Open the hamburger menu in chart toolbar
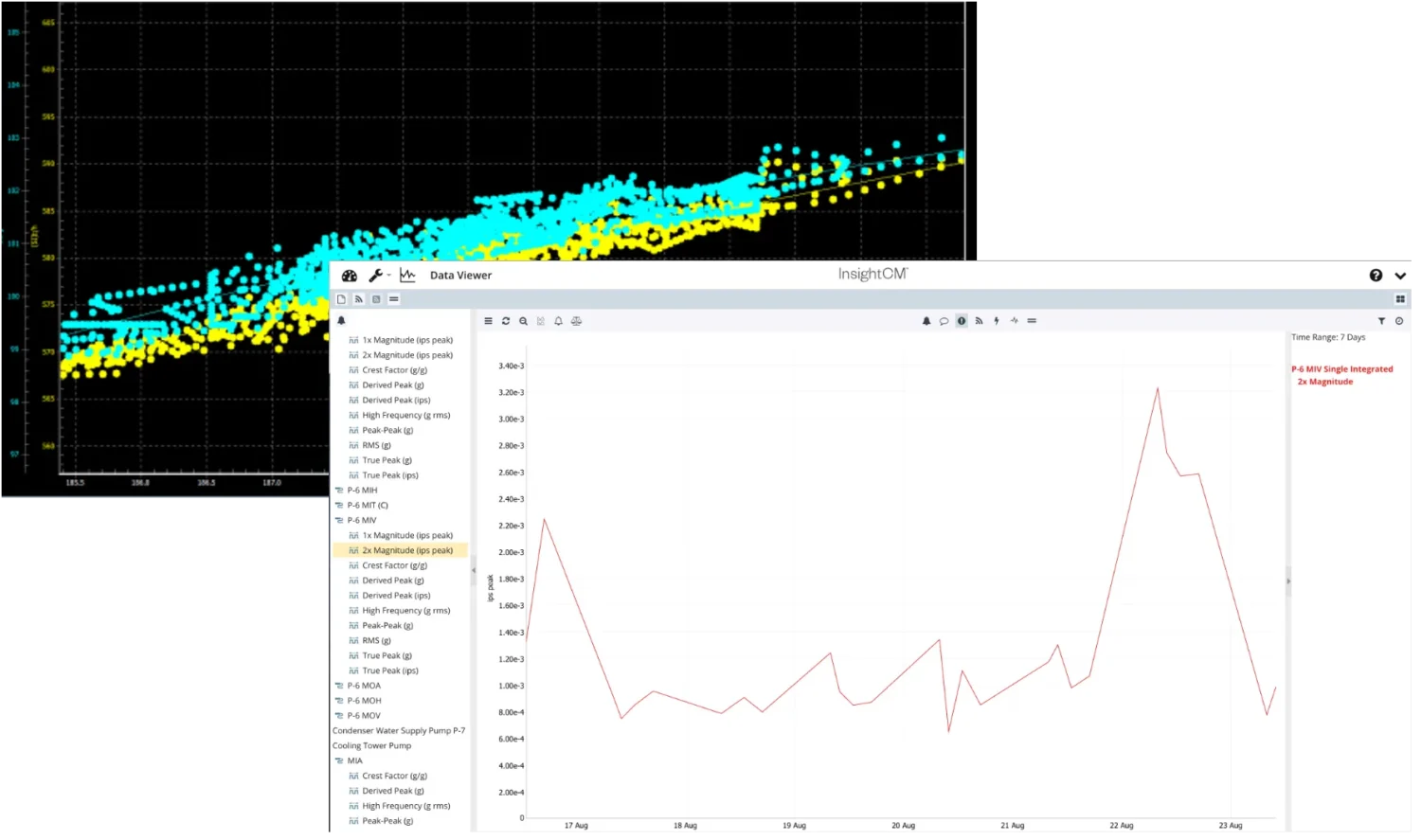The image size is (1421, 840). [489, 321]
